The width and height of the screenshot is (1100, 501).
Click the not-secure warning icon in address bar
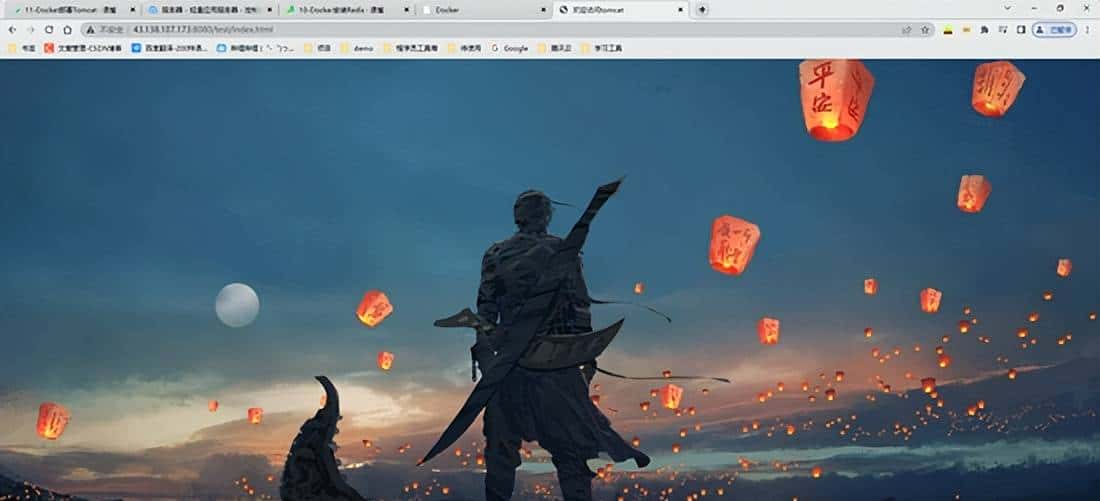[x=90, y=29]
